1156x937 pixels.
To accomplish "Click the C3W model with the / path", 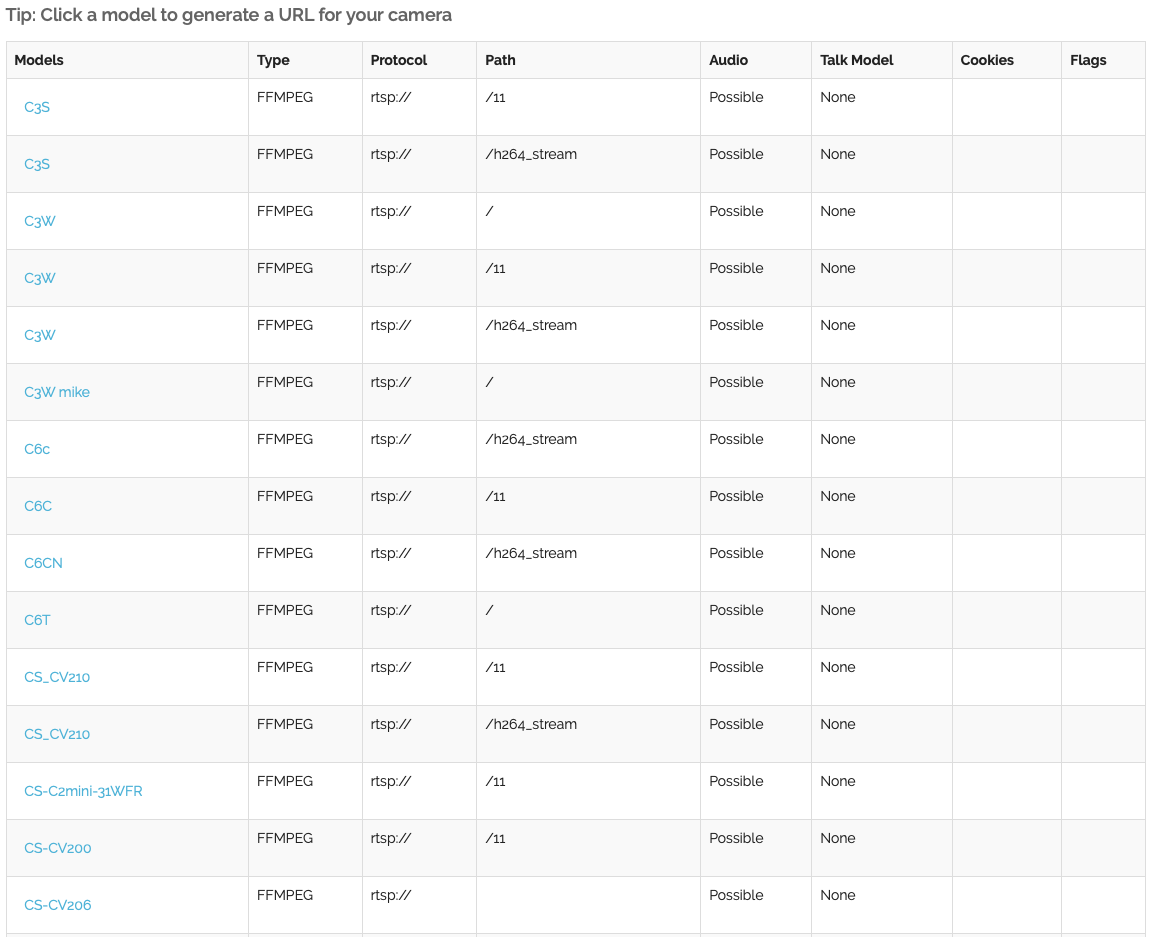I will [x=40, y=221].
